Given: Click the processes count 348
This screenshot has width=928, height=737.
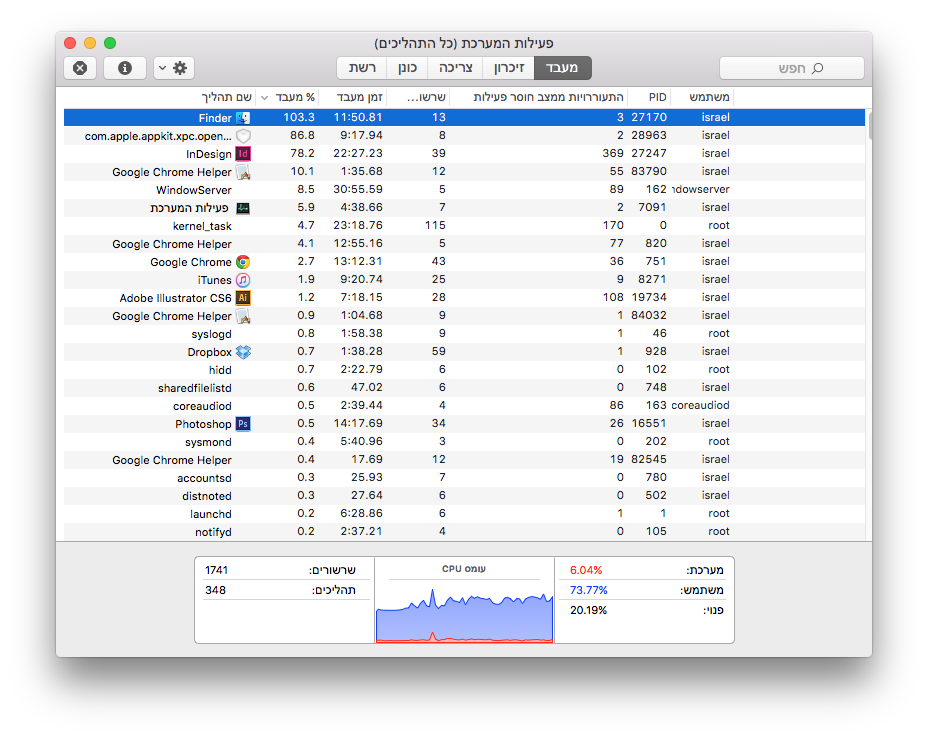Looking at the screenshot, I should coord(215,590).
